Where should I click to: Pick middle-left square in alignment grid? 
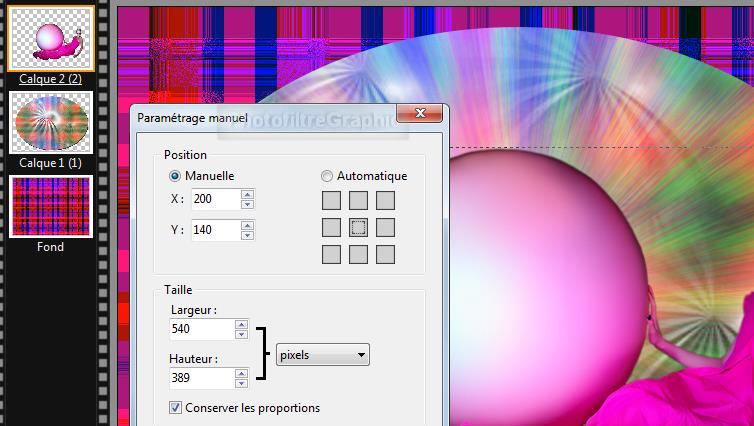(x=332, y=228)
